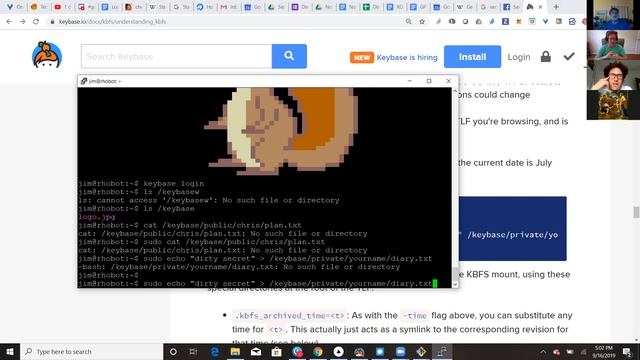640x360 pixels.
Task: Open Microsoft Edge from the taskbar
Action: 214,351
